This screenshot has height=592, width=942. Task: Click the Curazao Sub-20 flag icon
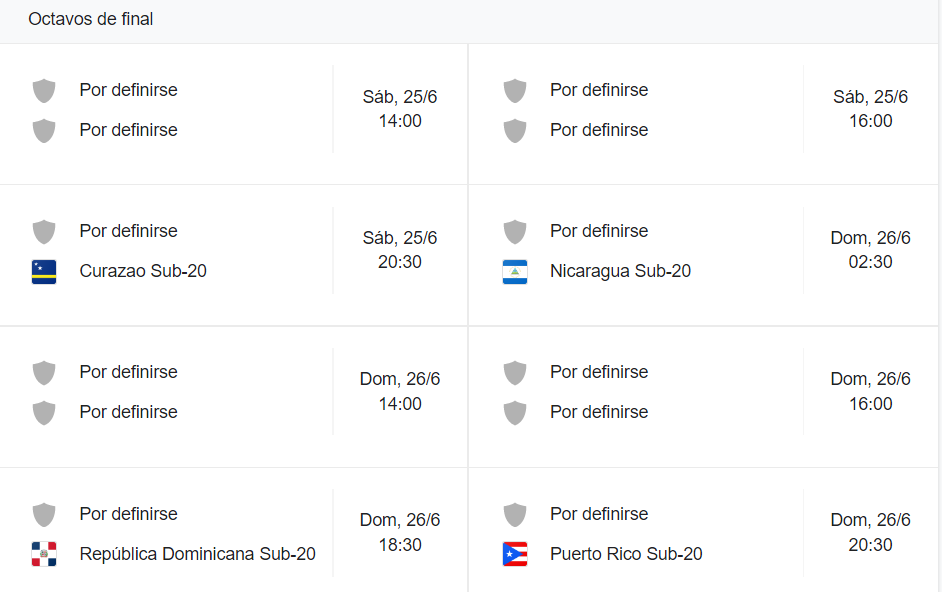[44, 272]
